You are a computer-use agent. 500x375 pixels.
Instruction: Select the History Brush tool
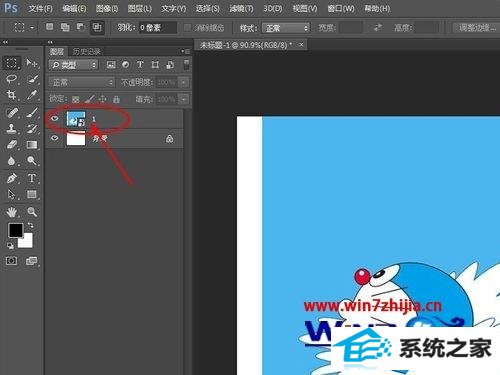pyautogui.click(x=32, y=129)
